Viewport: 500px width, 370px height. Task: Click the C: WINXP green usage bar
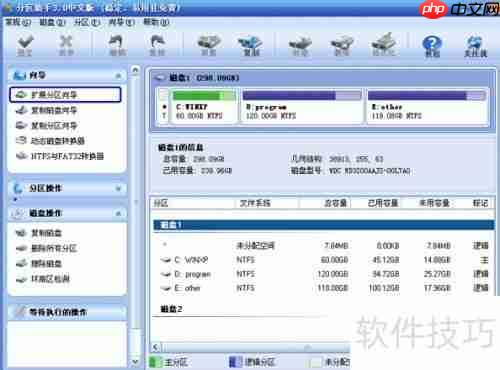(204, 96)
